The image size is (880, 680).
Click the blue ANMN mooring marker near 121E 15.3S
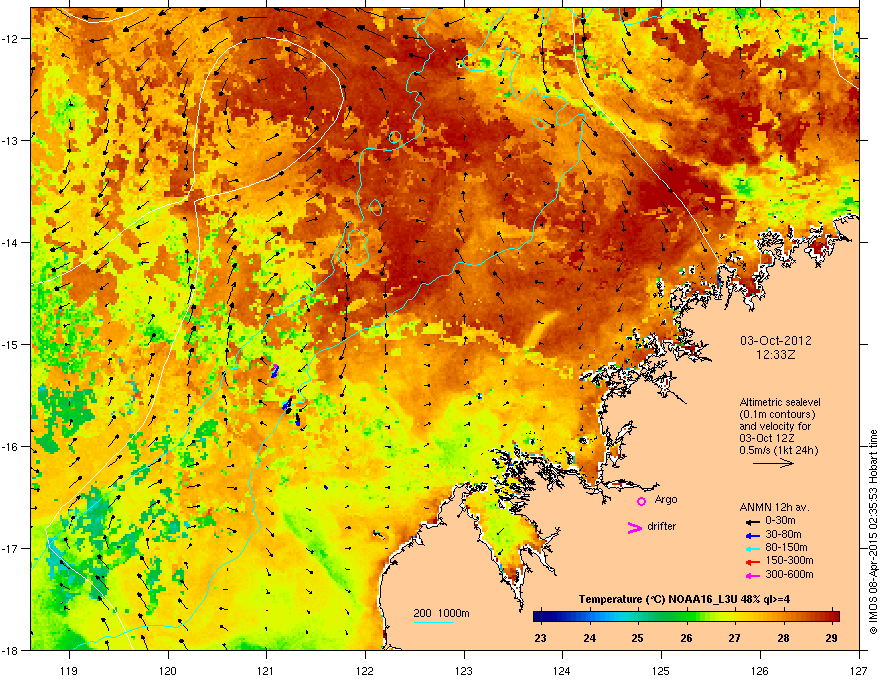tap(275, 370)
